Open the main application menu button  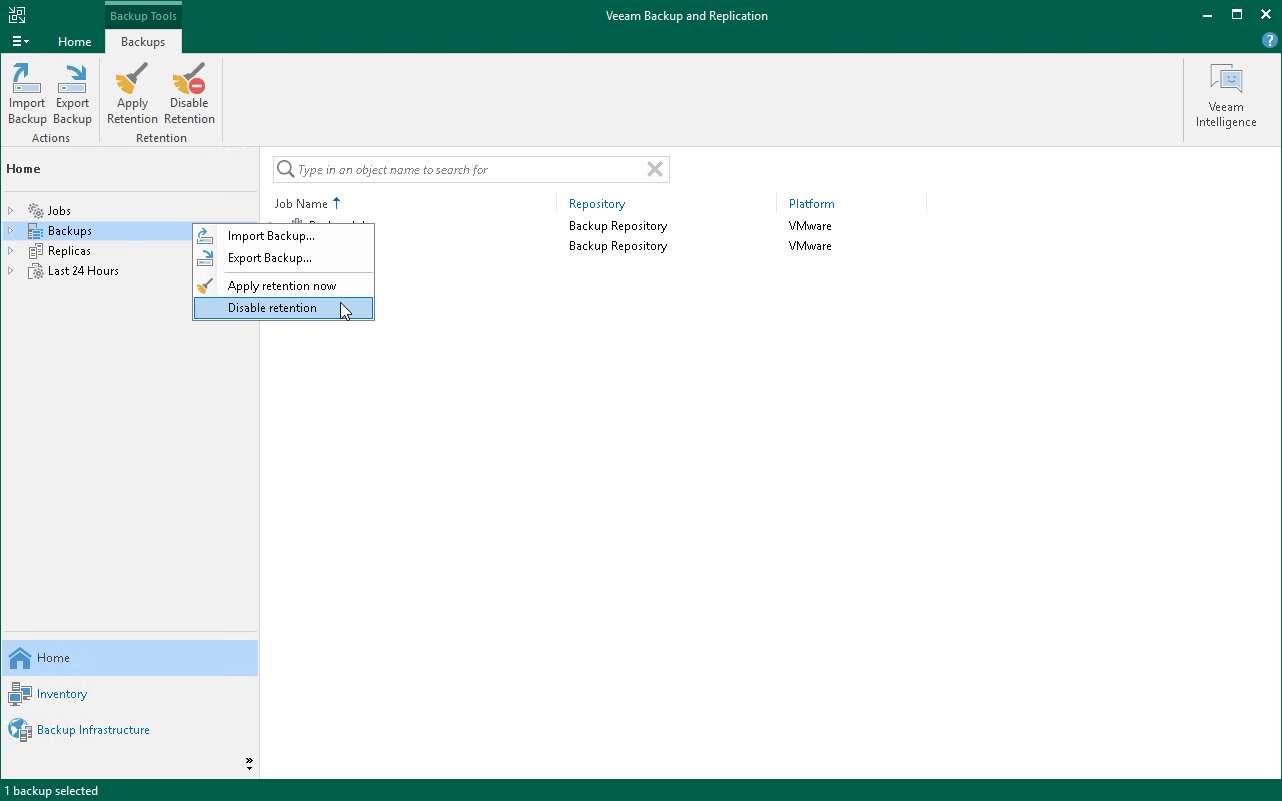coord(20,42)
